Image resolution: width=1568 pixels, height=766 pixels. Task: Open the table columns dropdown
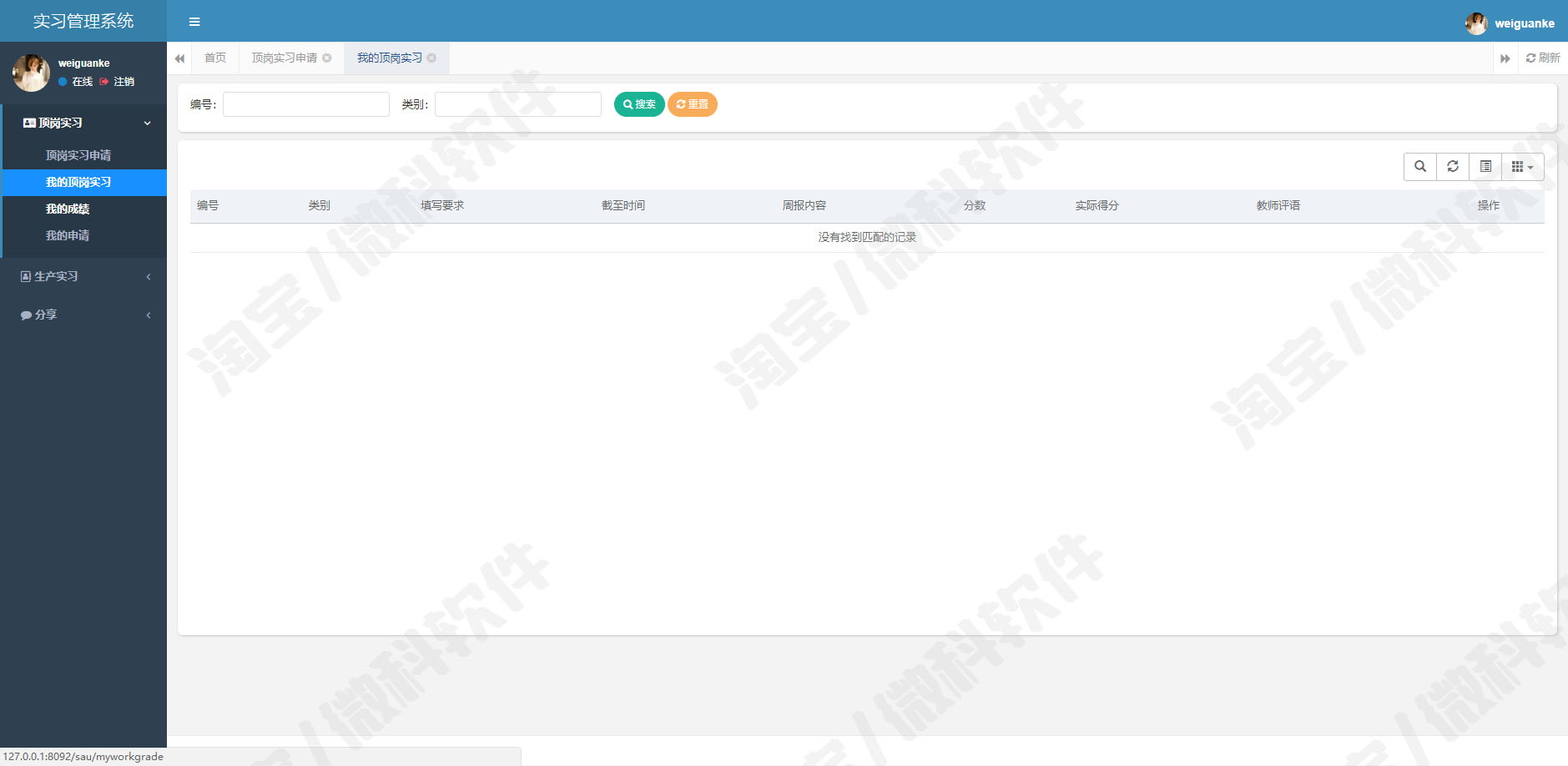pos(1523,167)
